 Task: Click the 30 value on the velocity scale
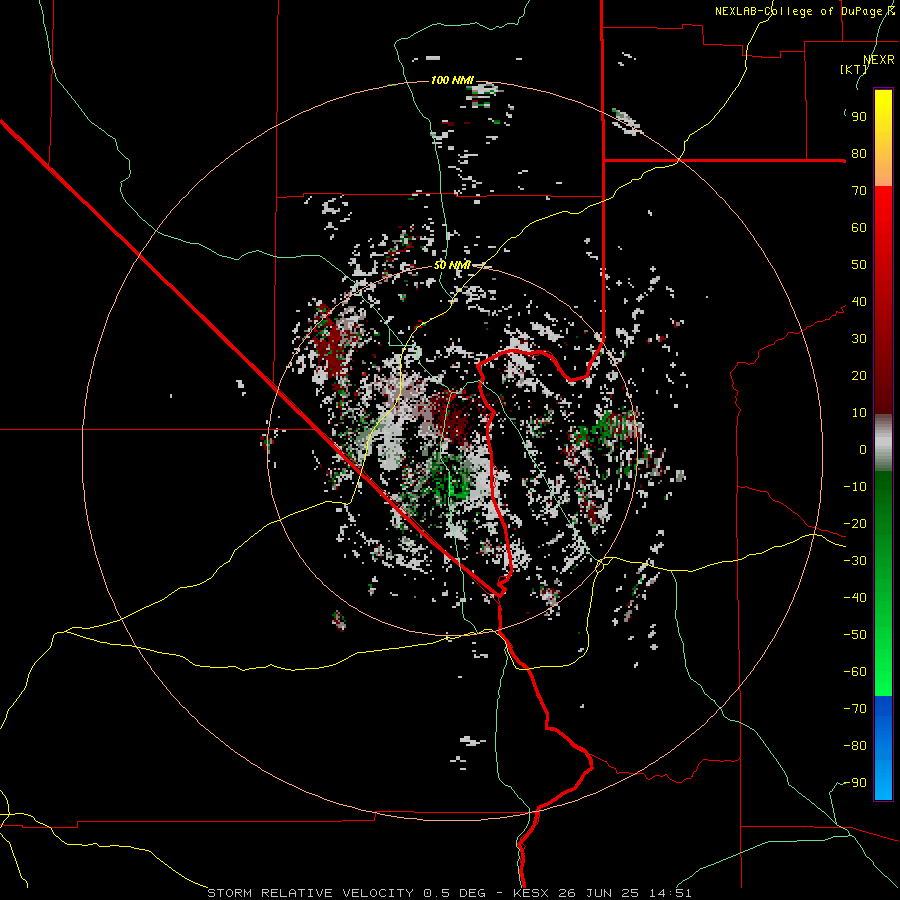(859, 339)
